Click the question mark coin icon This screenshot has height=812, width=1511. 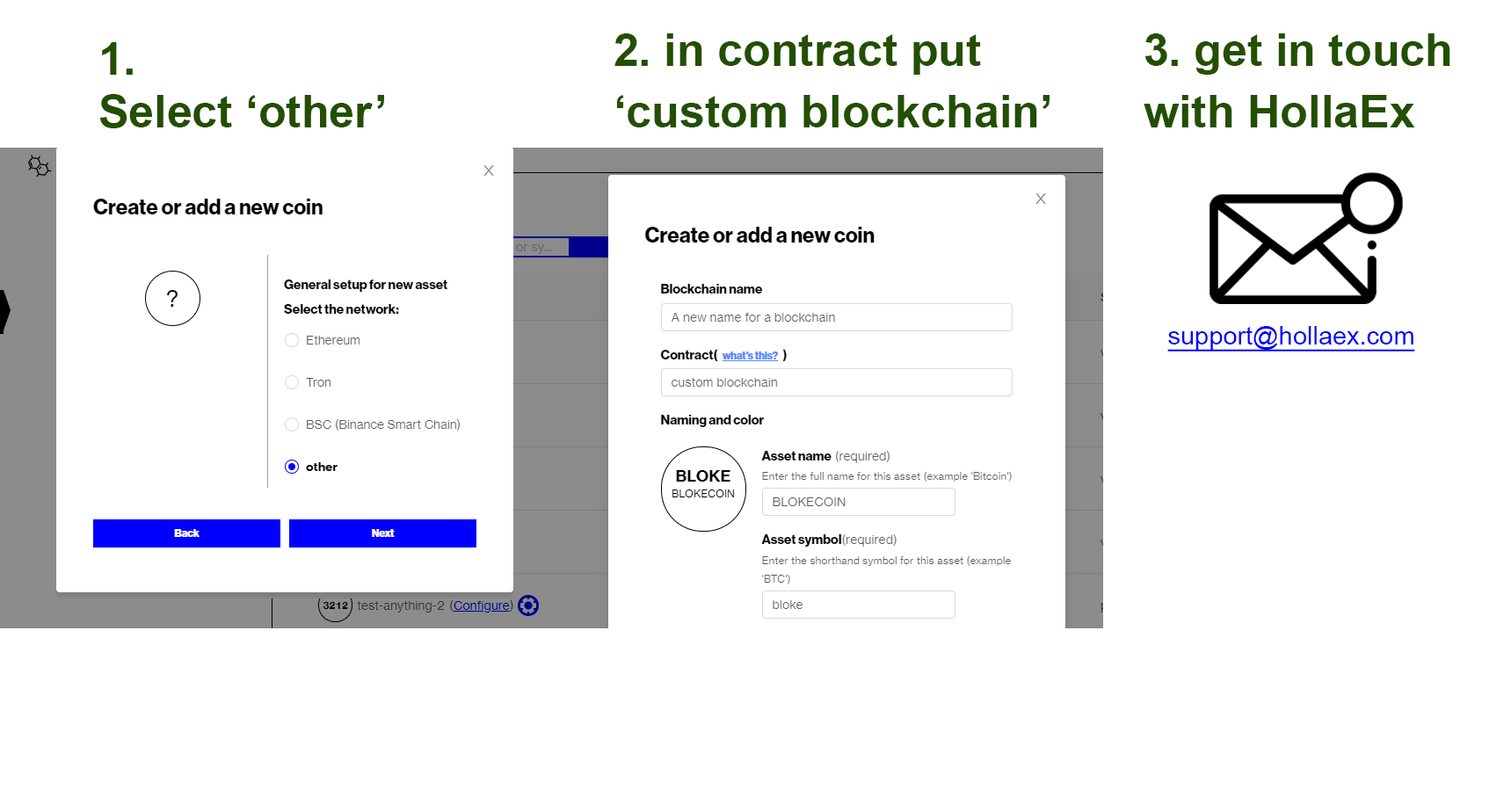[172, 299]
